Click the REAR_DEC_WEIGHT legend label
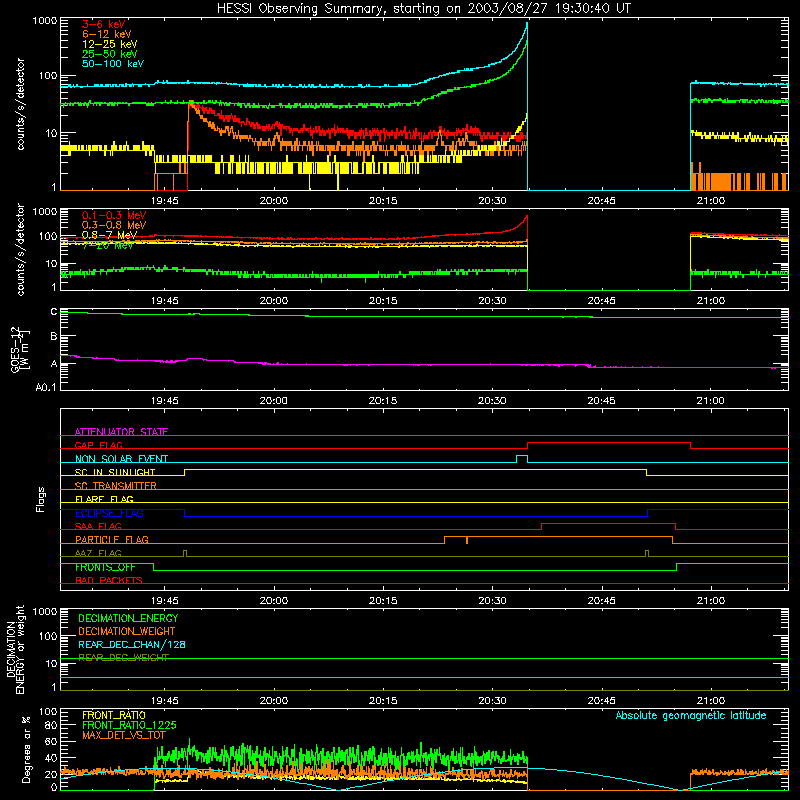800x800 pixels. [123, 658]
